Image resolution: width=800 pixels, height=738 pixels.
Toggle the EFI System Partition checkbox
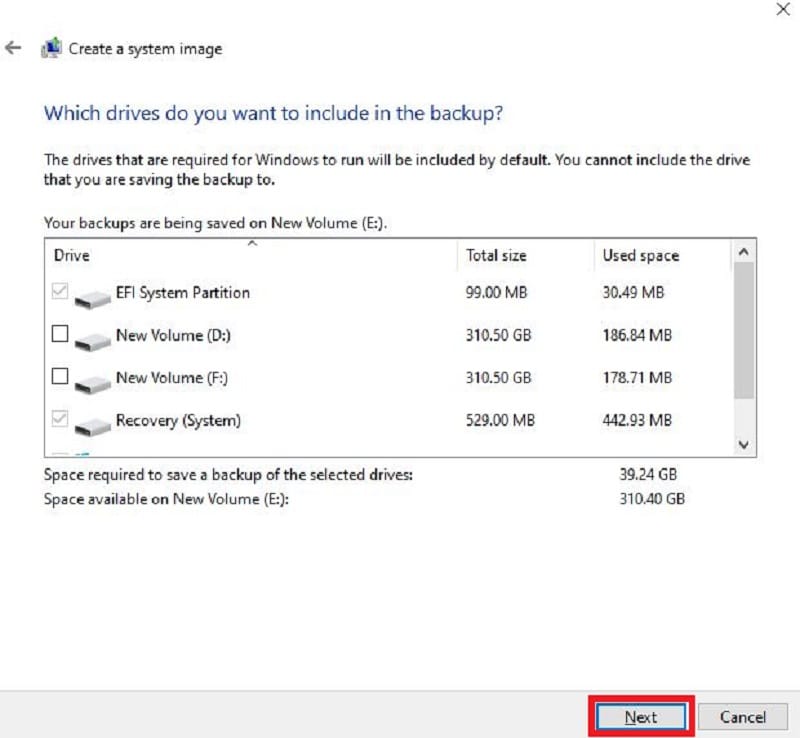coord(60,291)
